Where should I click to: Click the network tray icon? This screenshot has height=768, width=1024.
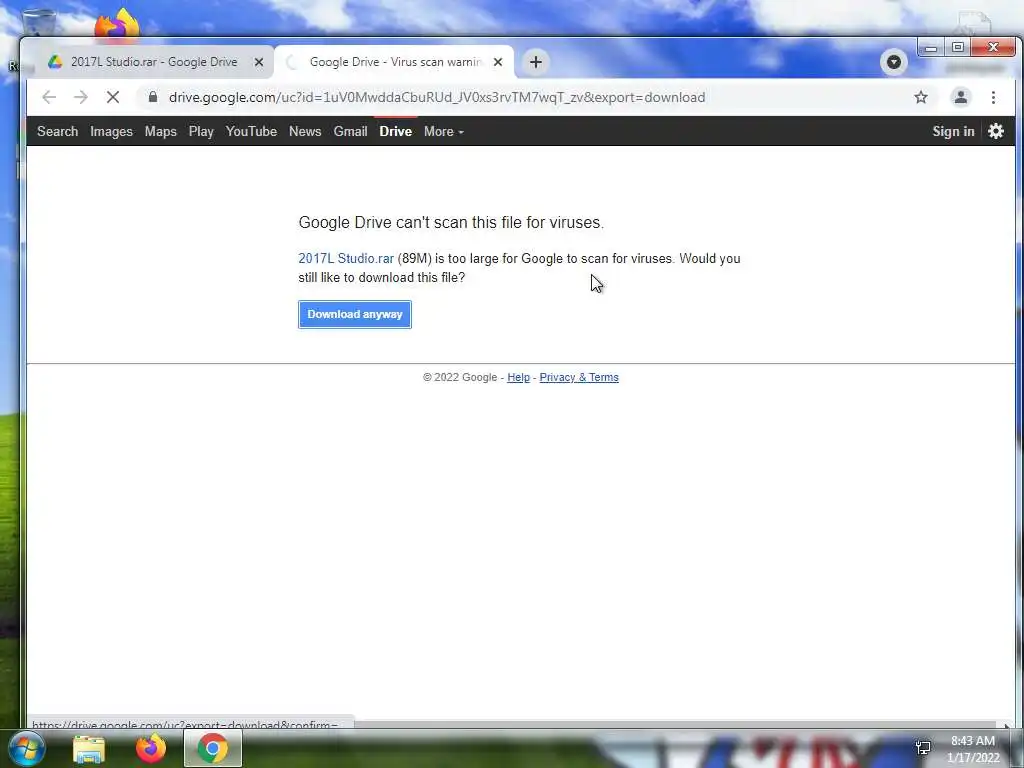pyautogui.click(x=923, y=748)
